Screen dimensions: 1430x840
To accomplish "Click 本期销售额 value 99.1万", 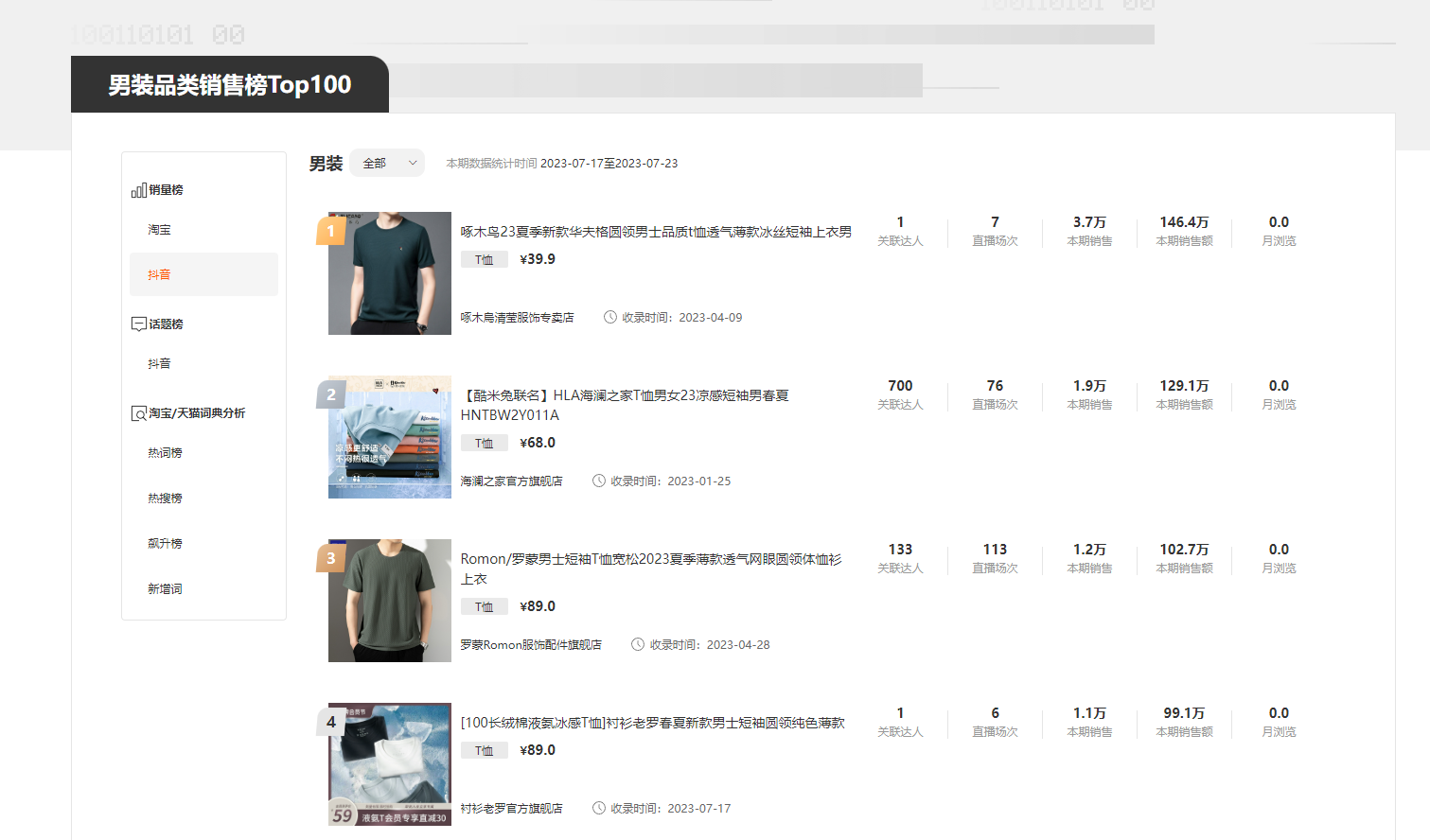I will coord(1184,713).
